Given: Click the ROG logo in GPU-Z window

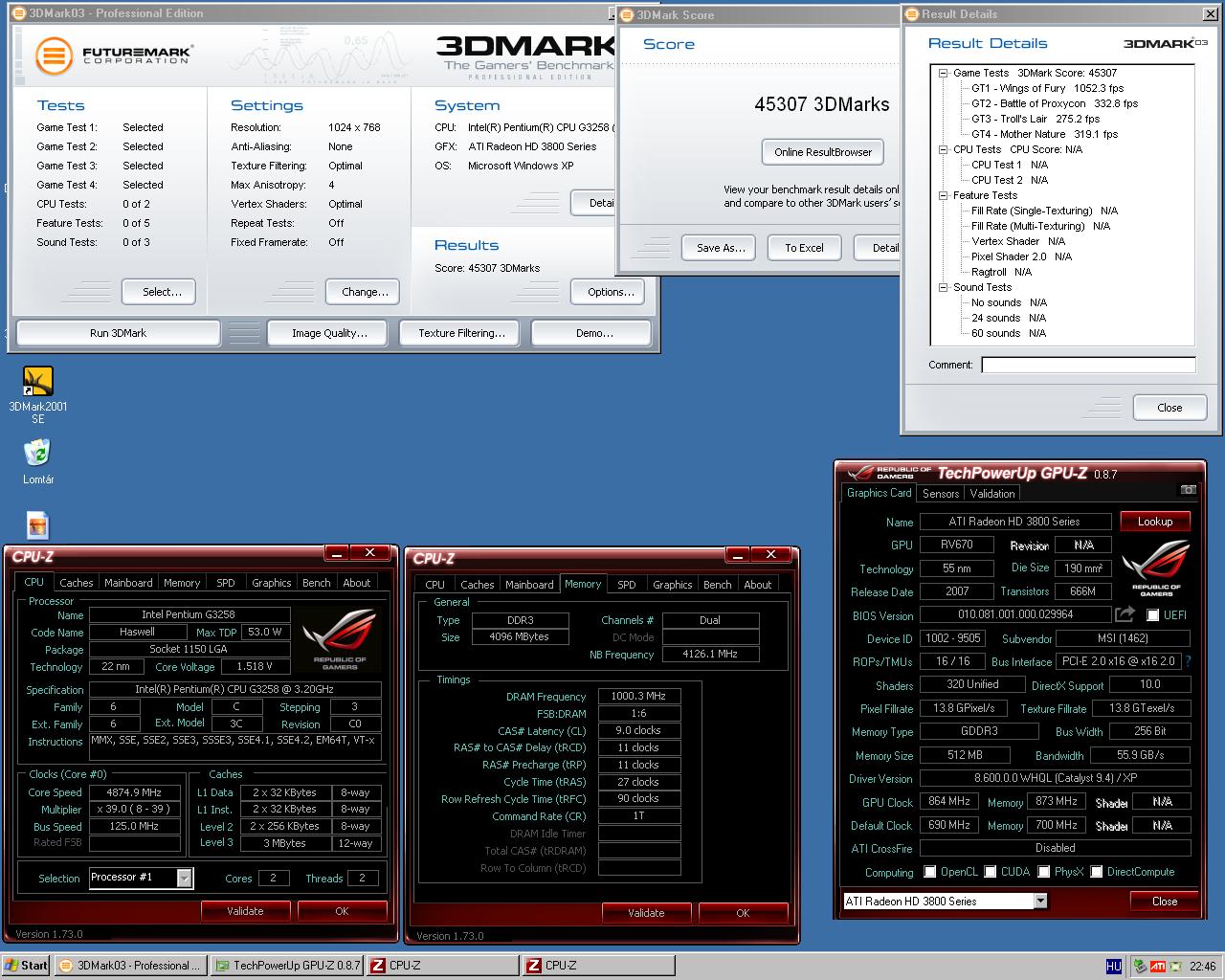Looking at the screenshot, I should [x=1155, y=568].
